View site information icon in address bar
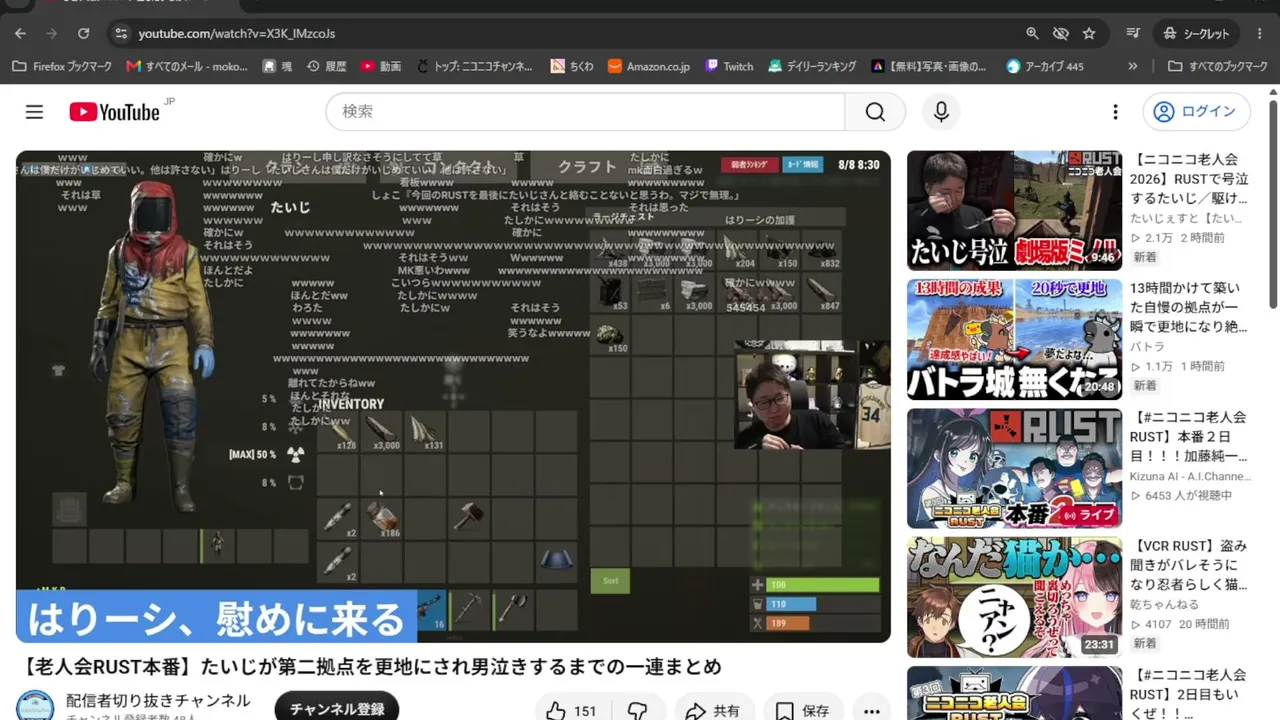Viewport: 1280px width, 720px height. coord(121,34)
